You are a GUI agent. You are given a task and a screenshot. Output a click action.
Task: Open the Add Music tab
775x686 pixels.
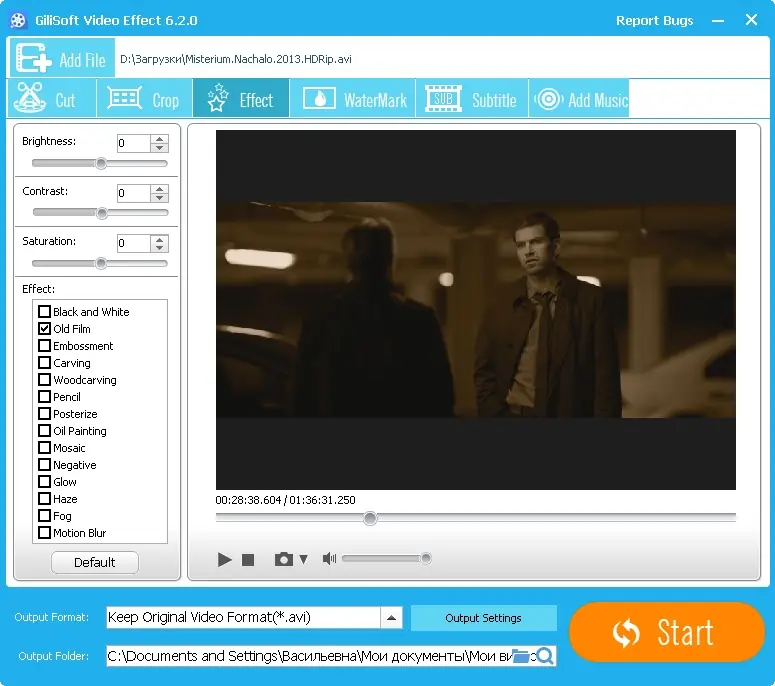(579, 98)
